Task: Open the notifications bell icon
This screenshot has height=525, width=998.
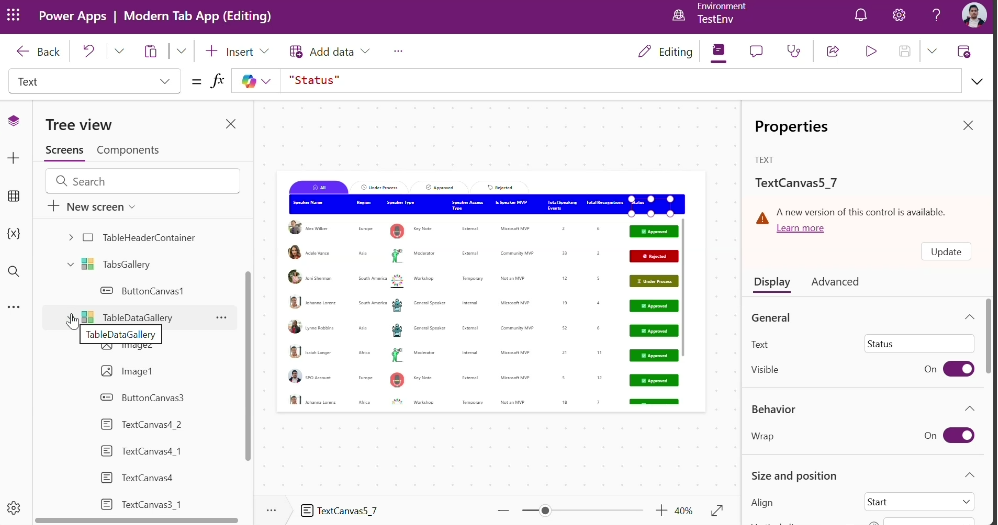Action: [860, 15]
